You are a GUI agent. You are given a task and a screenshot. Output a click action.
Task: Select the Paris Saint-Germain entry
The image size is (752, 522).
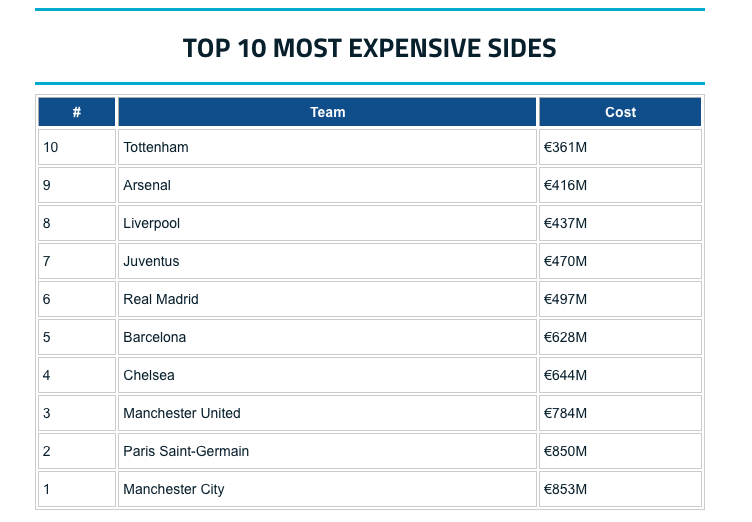coord(186,451)
